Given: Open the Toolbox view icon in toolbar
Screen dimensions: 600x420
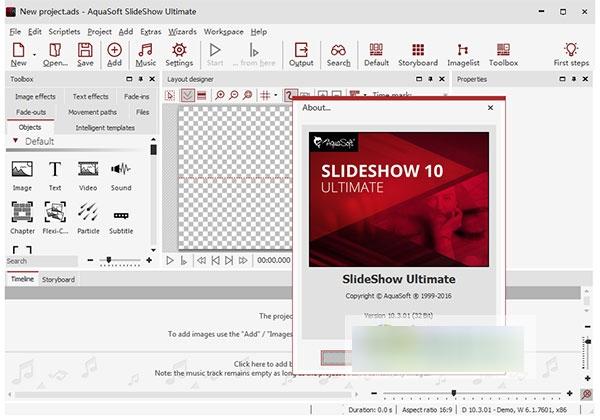Looking at the screenshot, I should coord(503,50).
